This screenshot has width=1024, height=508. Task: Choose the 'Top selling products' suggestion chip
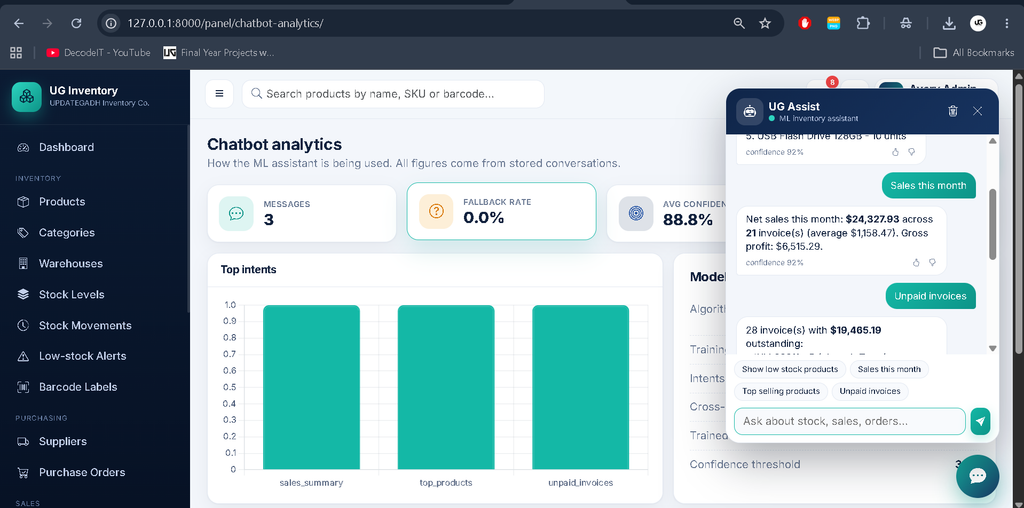780,391
